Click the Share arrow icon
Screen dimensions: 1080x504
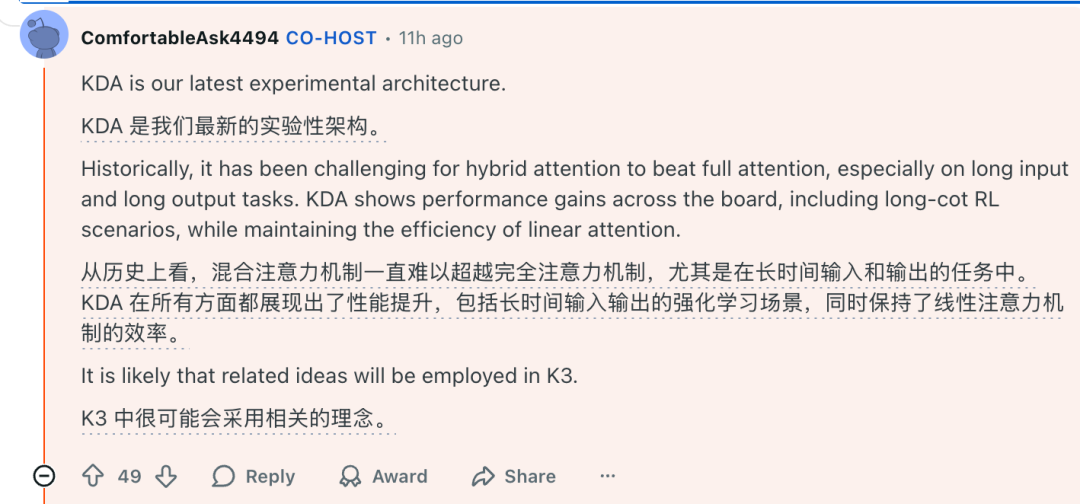coord(484,476)
